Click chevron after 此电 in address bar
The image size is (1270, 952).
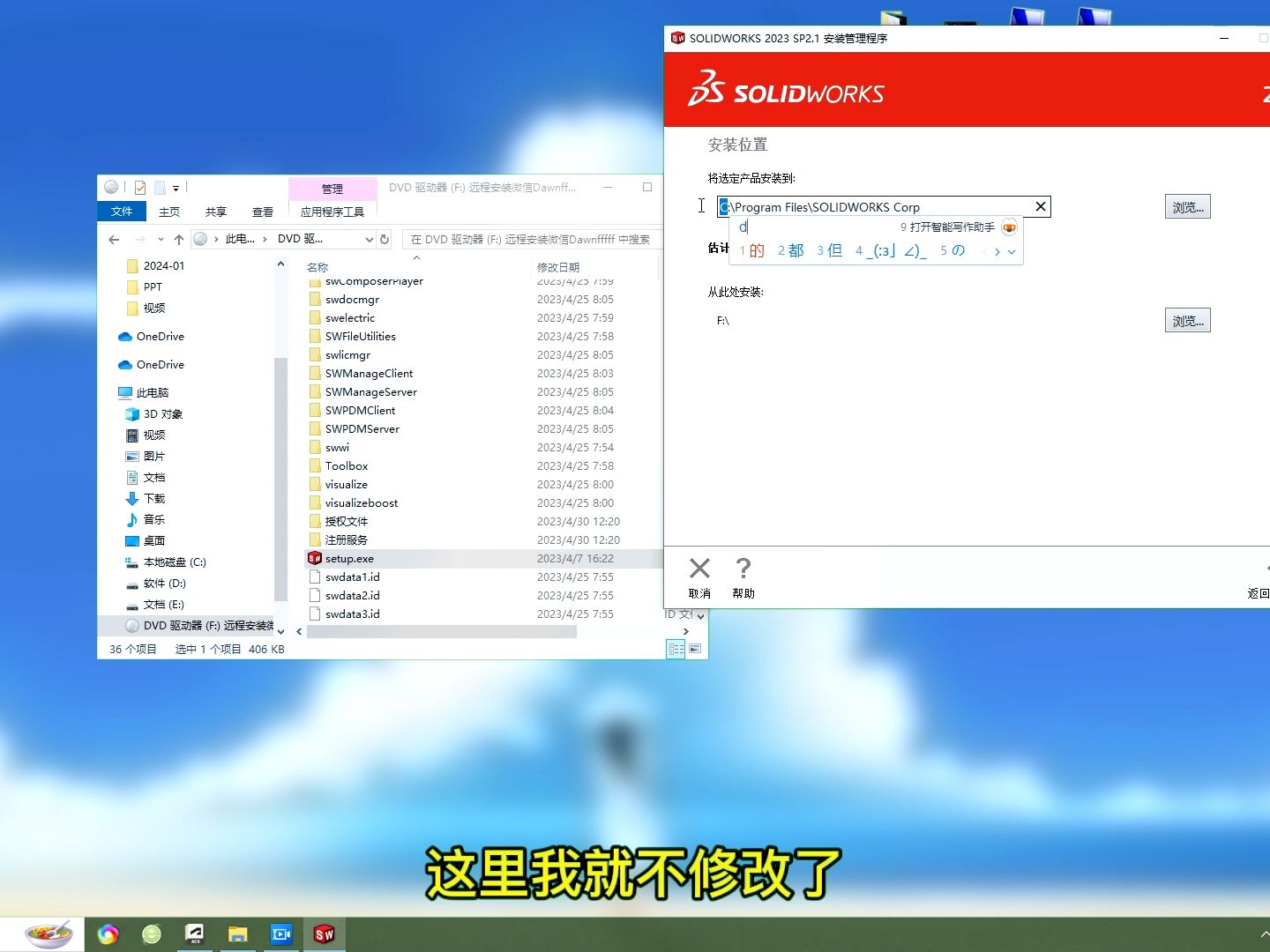(x=265, y=239)
